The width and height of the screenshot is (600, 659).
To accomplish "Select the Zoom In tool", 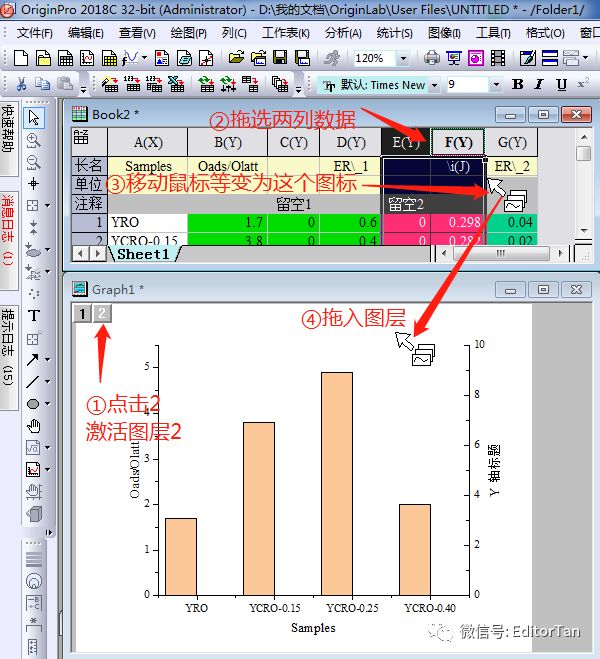I will pos(34,141).
